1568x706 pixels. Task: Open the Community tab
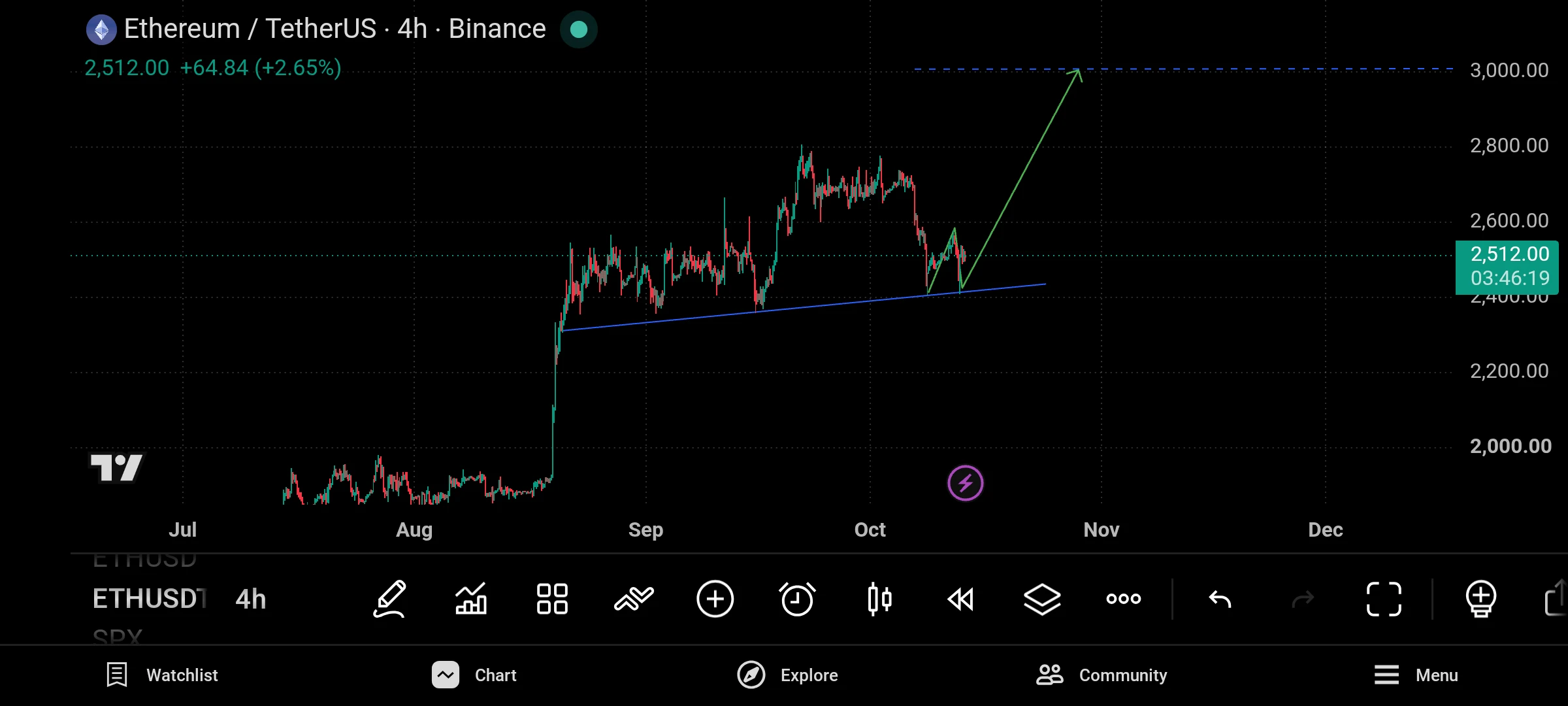click(1102, 675)
